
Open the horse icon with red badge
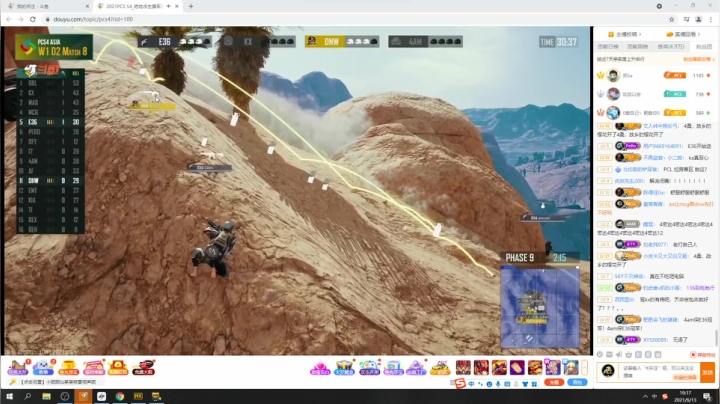click(18, 367)
